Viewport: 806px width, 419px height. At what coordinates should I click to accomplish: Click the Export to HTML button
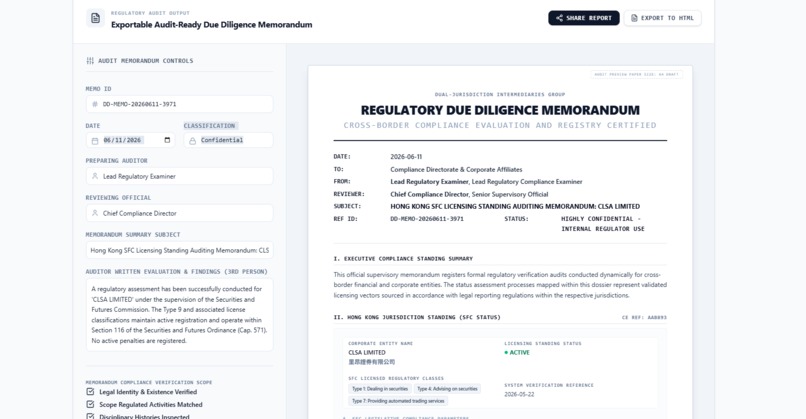663,18
